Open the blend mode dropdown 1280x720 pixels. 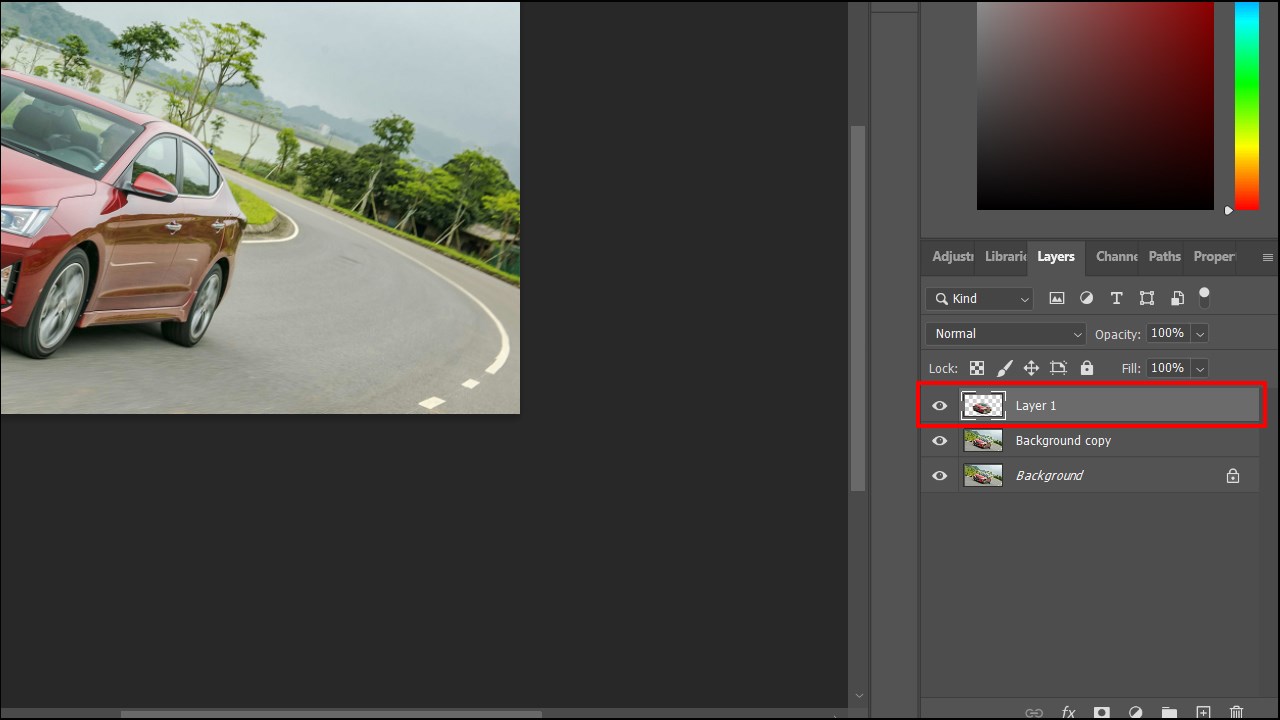click(1004, 333)
